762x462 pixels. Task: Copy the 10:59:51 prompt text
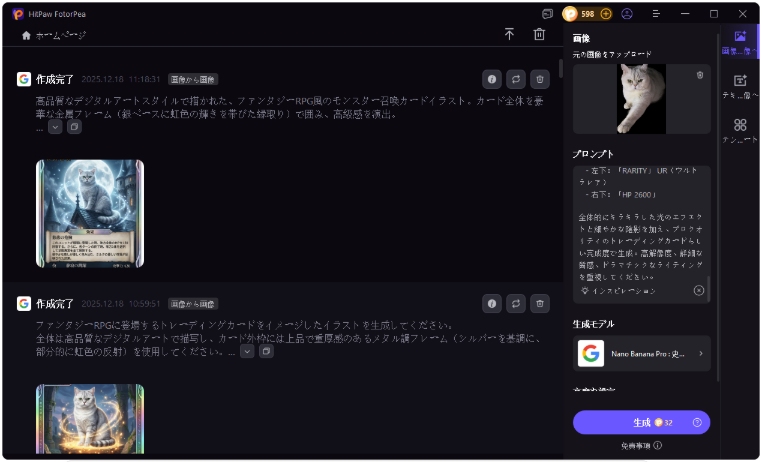(x=266, y=351)
